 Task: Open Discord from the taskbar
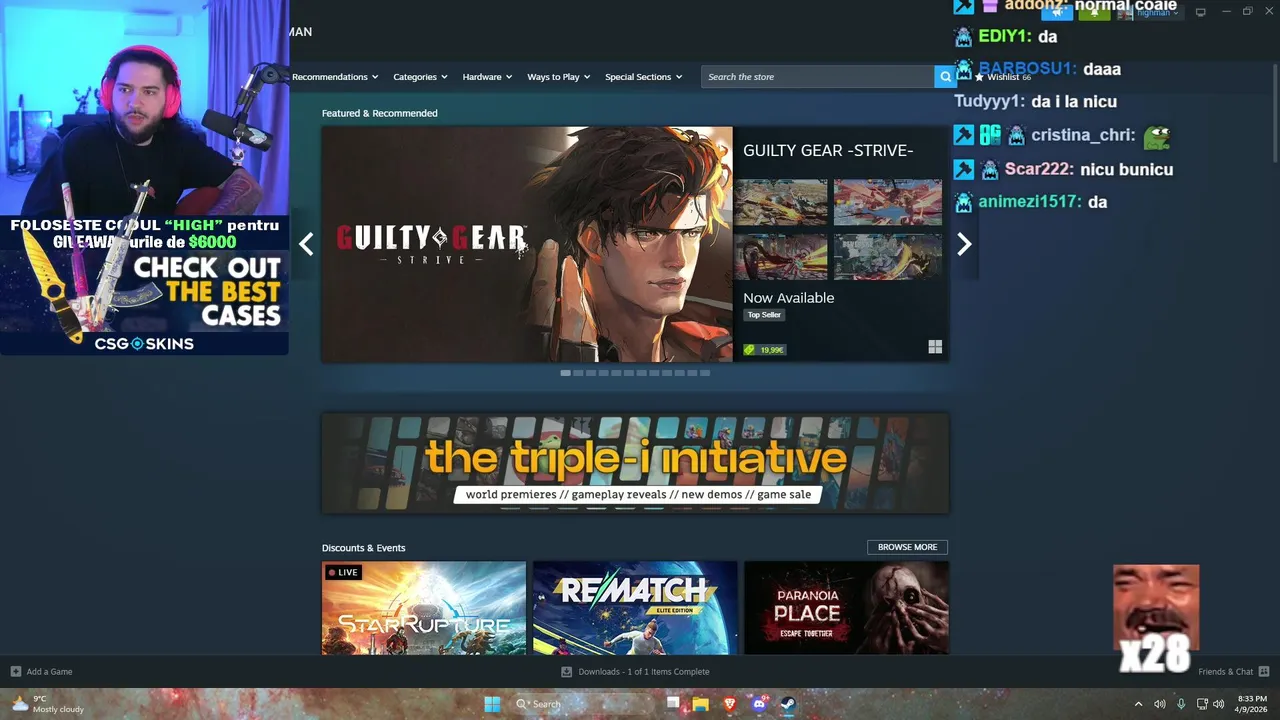pos(759,704)
